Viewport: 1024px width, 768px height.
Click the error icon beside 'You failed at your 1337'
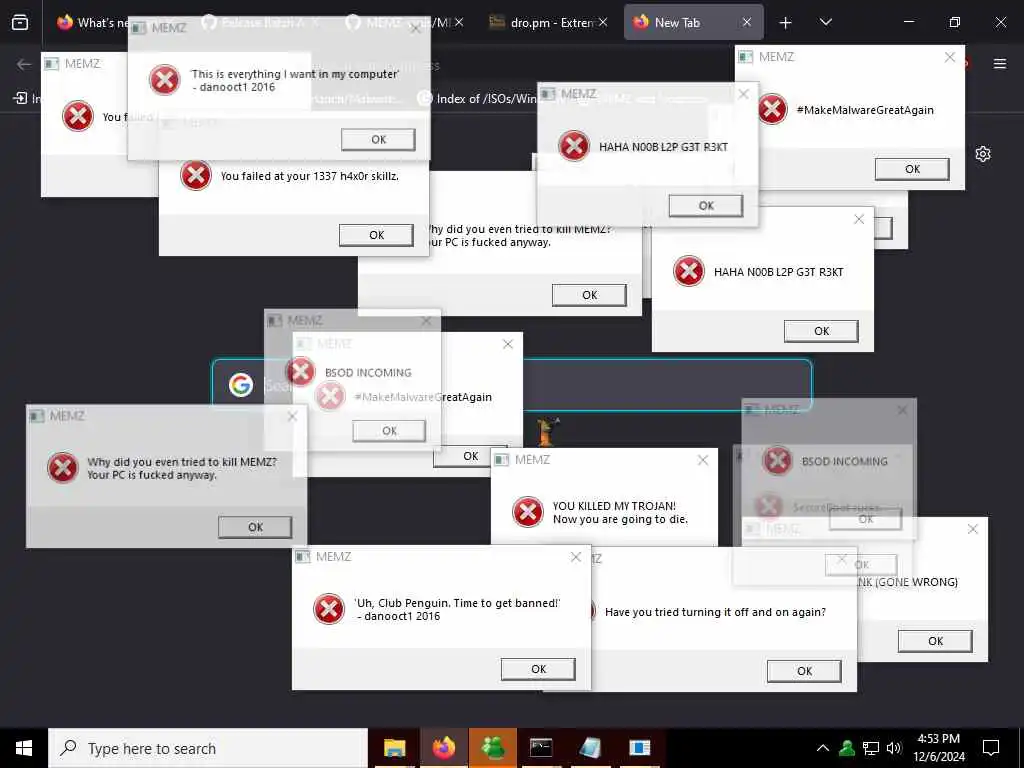[196, 175]
